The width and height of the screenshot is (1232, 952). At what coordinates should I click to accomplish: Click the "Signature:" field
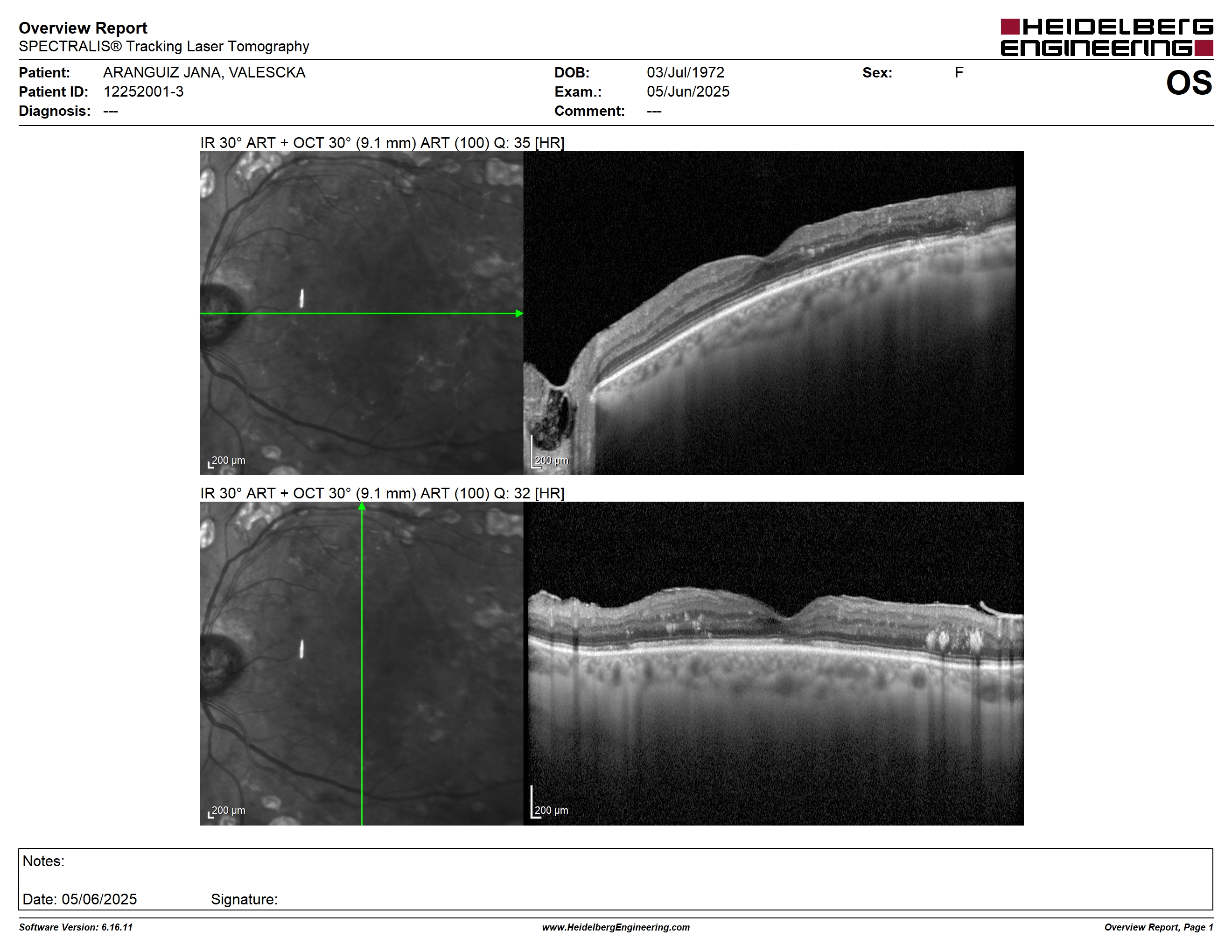coord(244,900)
